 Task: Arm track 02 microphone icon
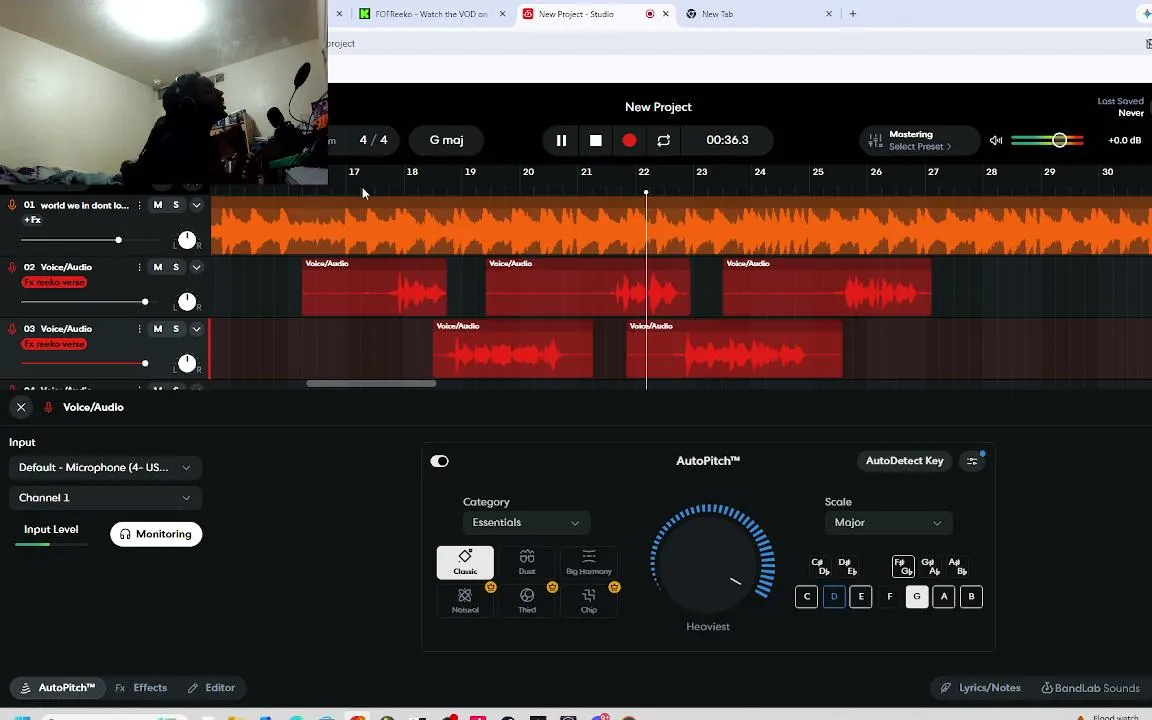click(x=12, y=267)
